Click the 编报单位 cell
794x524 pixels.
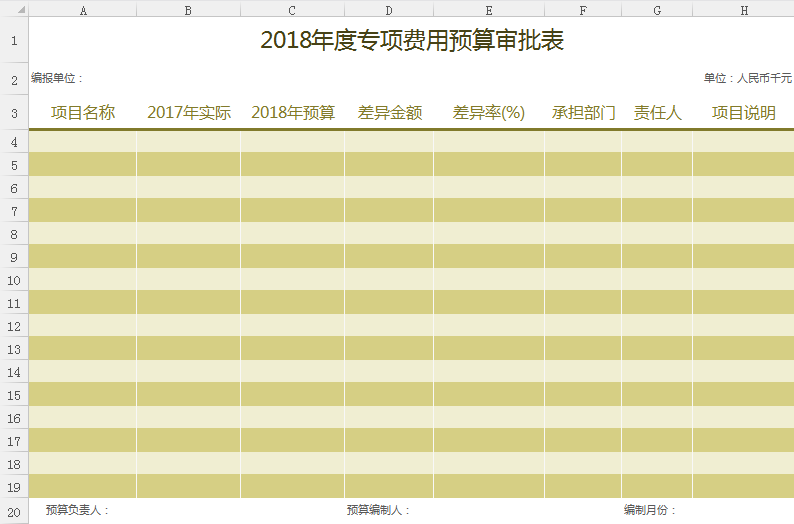click(x=58, y=78)
